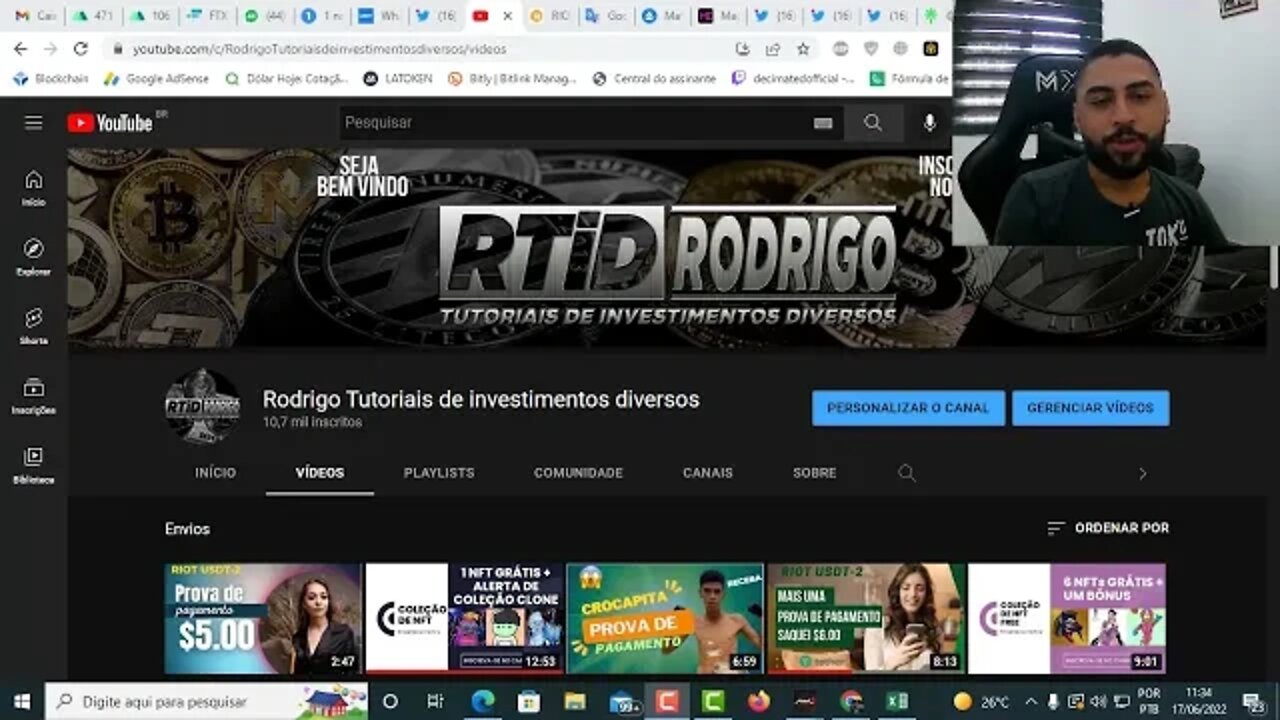Image resolution: width=1280 pixels, height=720 pixels.
Task: Open the Blockchain bookmark
Action: [x=51, y=78]
